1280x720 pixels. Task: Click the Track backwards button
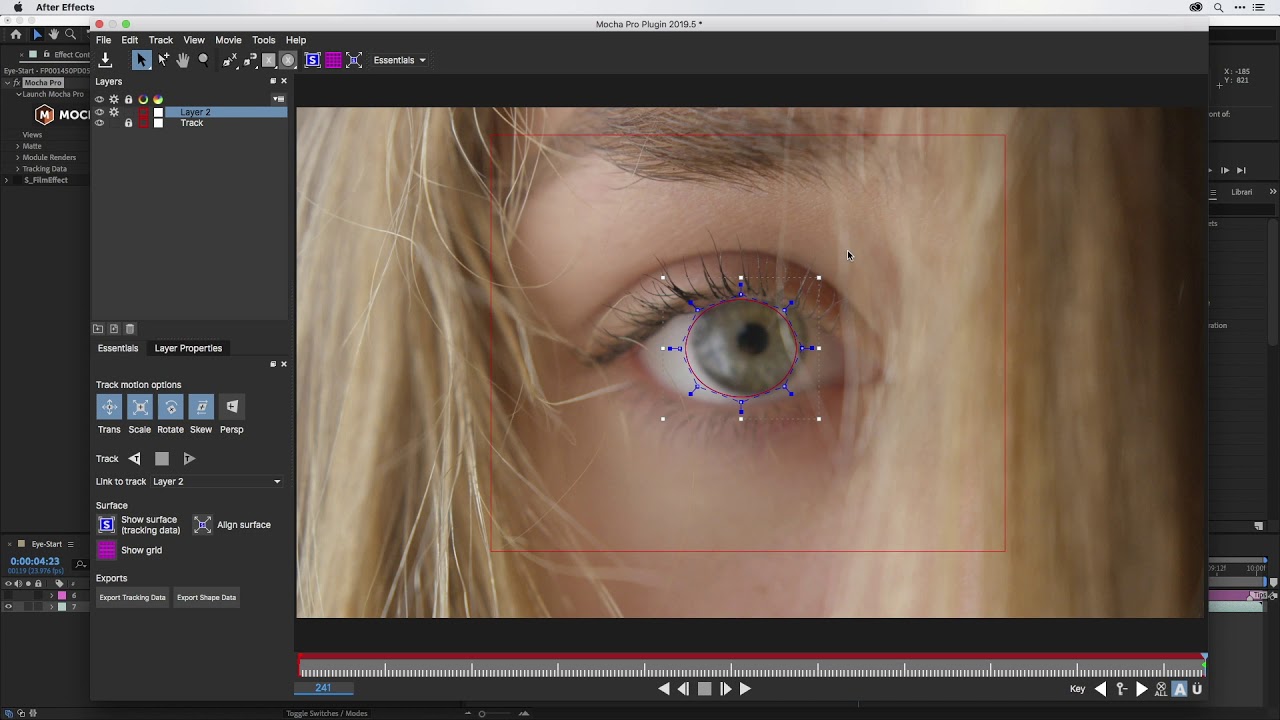point(134,459)
